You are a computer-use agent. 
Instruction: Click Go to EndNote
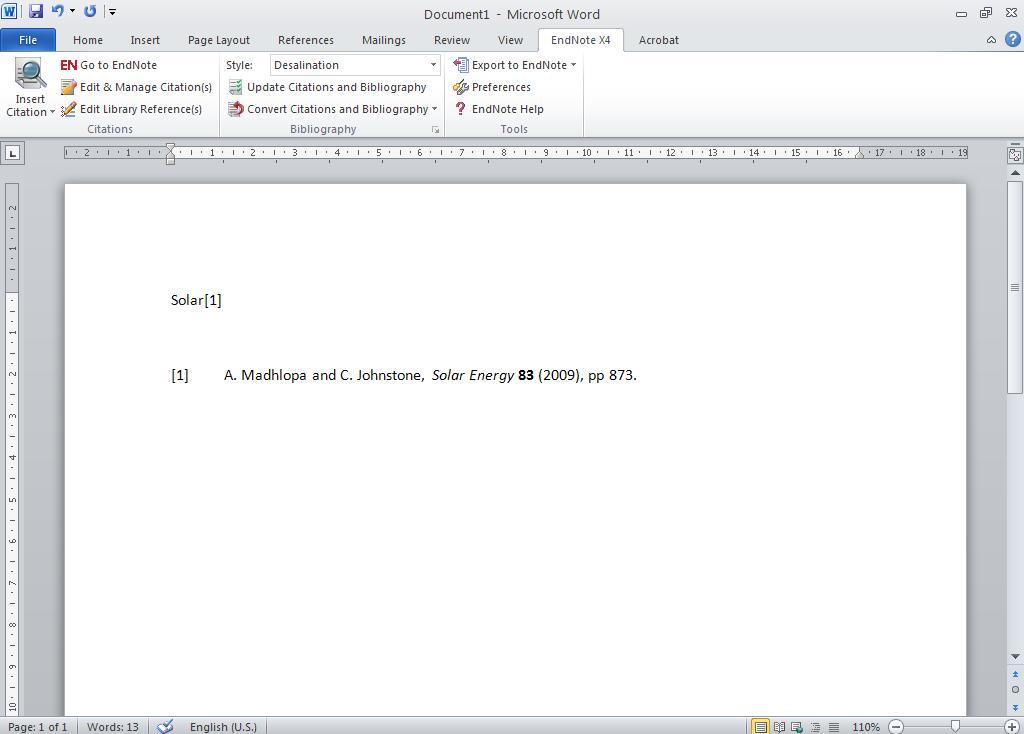108,65
